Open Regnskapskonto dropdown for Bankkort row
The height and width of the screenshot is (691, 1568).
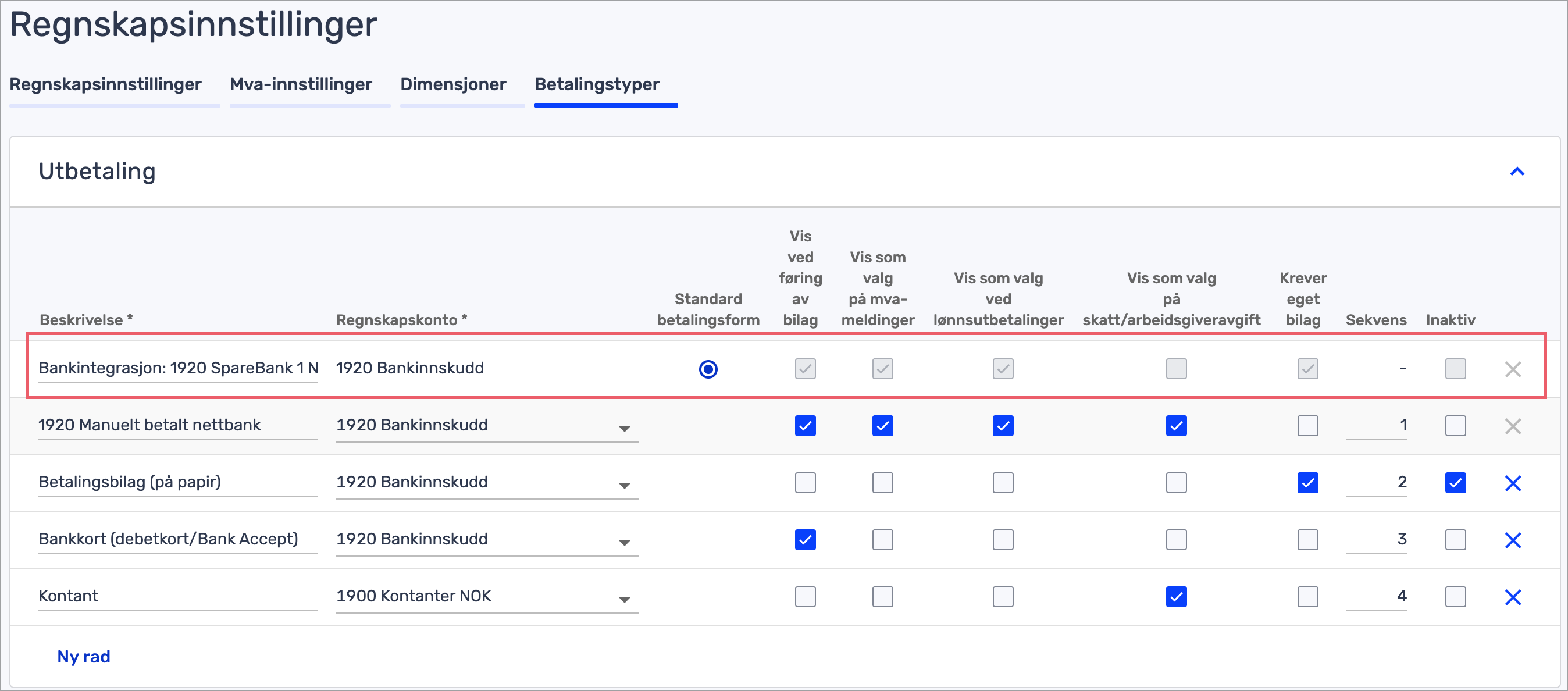pyautogui.click(x=624, y=543)
